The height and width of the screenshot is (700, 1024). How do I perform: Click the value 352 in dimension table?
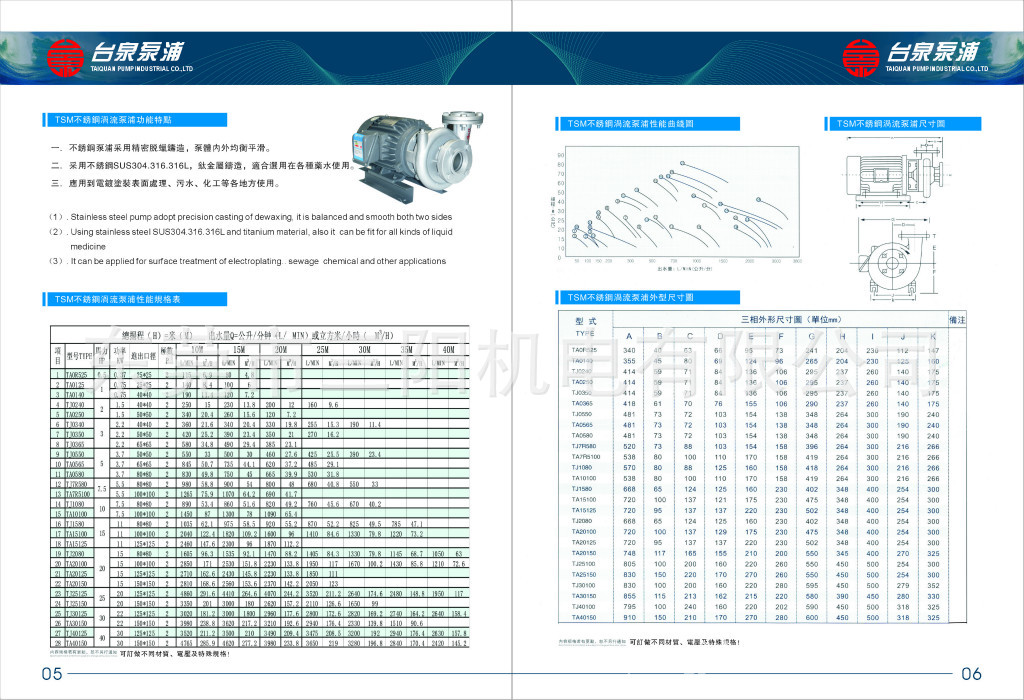click(x=933, y=585)
